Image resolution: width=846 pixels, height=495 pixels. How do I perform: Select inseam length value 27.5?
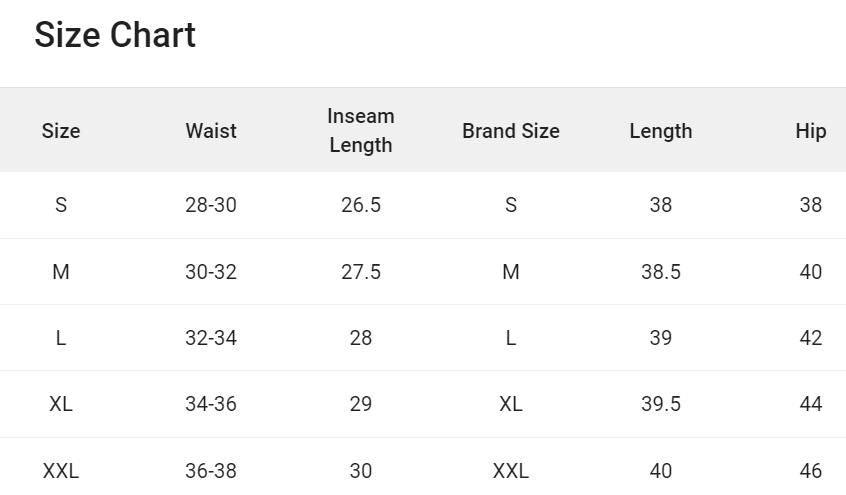(361, 272)
